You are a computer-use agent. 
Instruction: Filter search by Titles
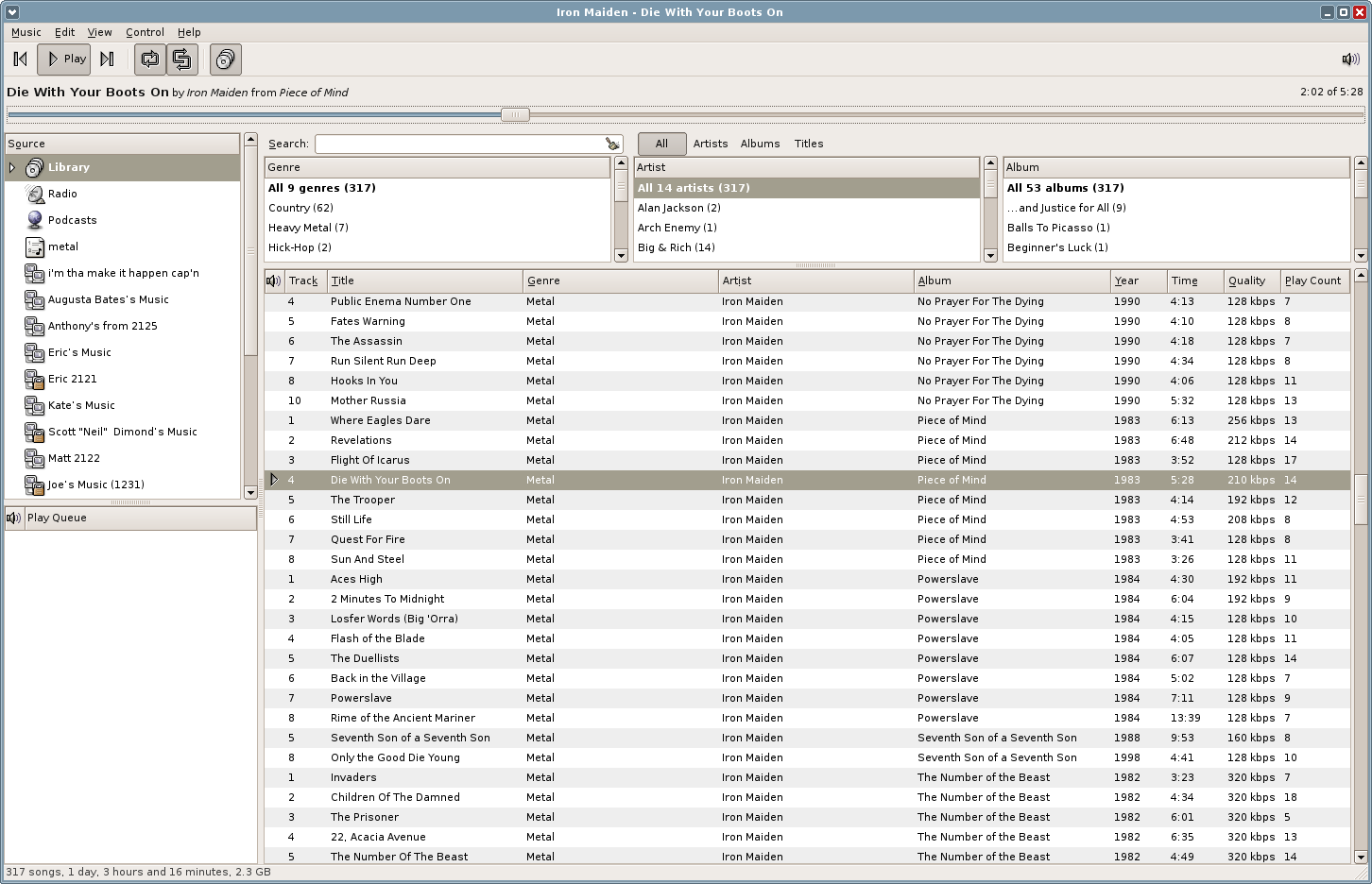[x=809, y=144]
